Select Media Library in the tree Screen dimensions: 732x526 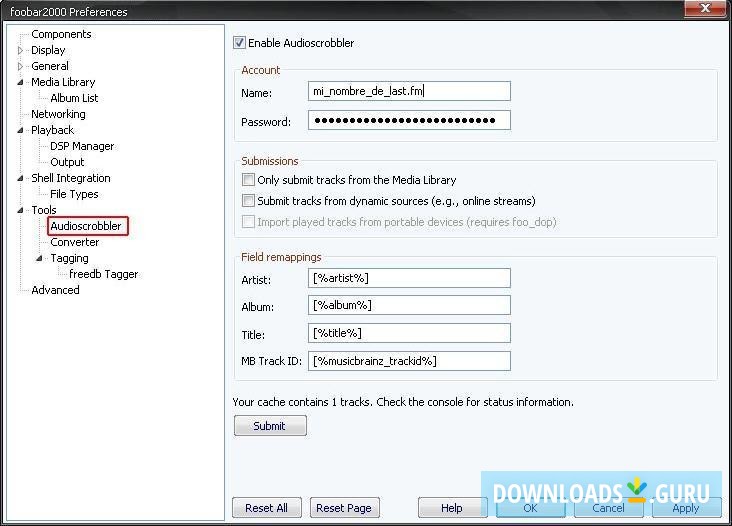[63, 82]
